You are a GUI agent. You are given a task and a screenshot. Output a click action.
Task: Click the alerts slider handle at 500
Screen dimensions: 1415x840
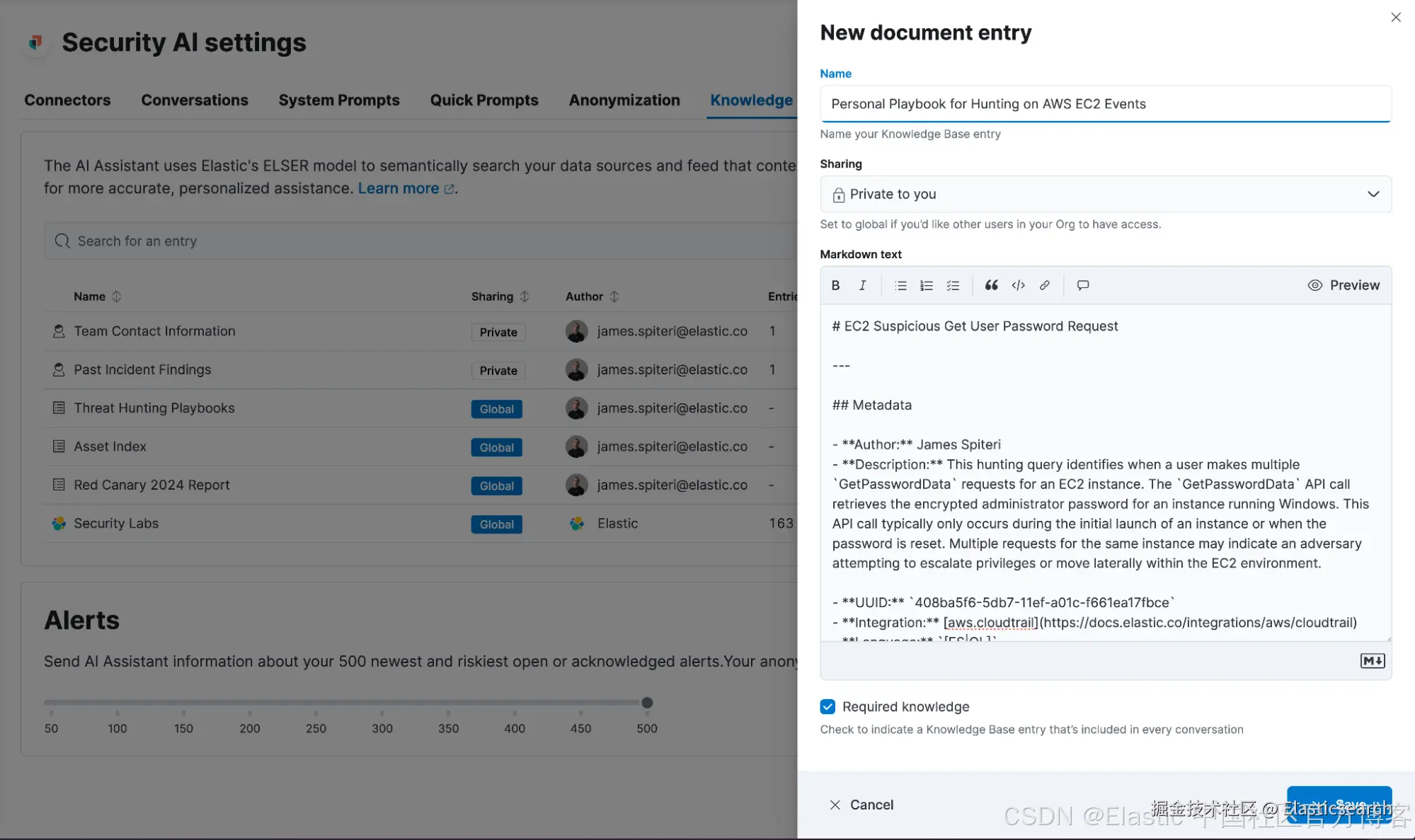647,703
